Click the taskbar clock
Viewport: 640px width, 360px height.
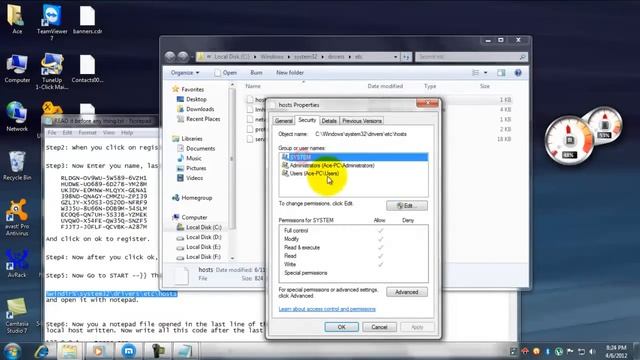pyautogui.click(x=616, y=351)
